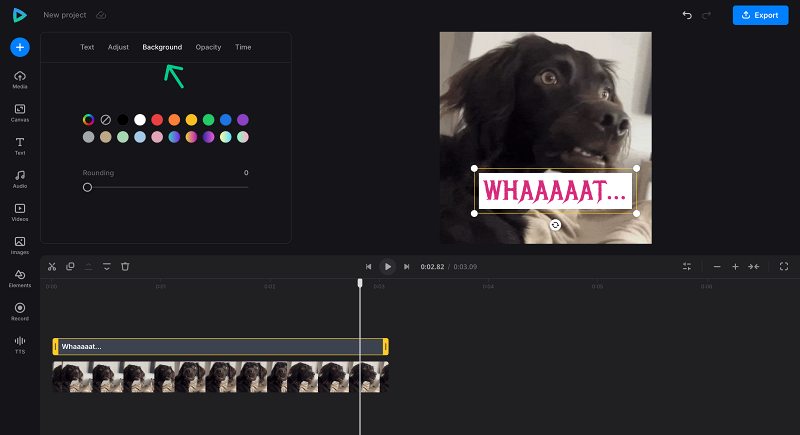Click the Export button
This screenshot has width=800, height=435.
click(x=760, y=15)
